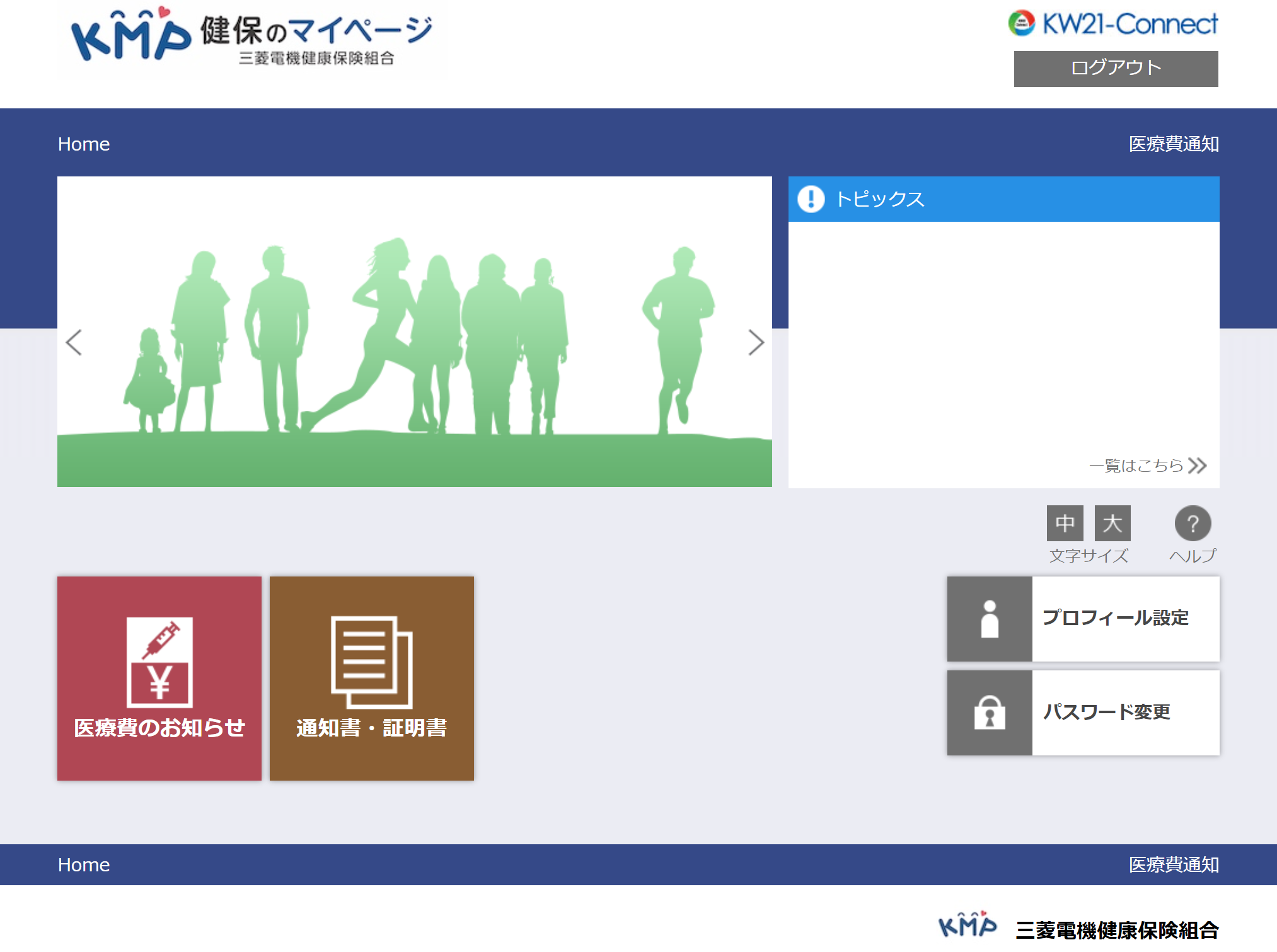Click the KW21-Connect logo
Screen dimensions: 1277x952
[x=1114, y=23]
